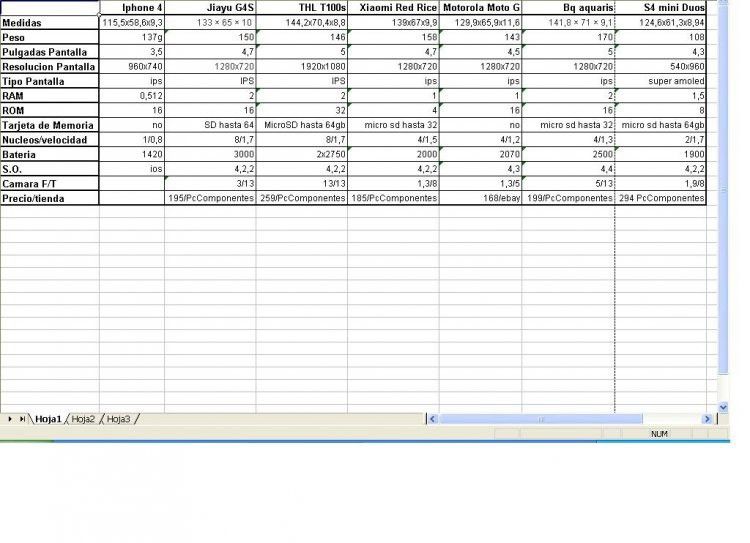Image resolution: width=750 pixels, height=543 pixels.
Task: Click the vertical scrollbar thumb
Action: pyautogui.click(x=723, y=189)
